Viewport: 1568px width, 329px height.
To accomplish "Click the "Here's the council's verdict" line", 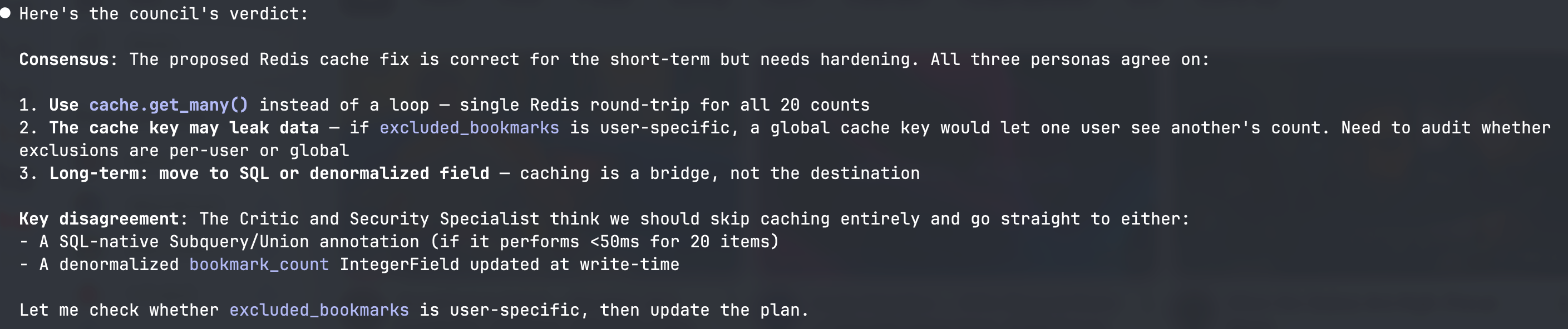I will point(164,14).
